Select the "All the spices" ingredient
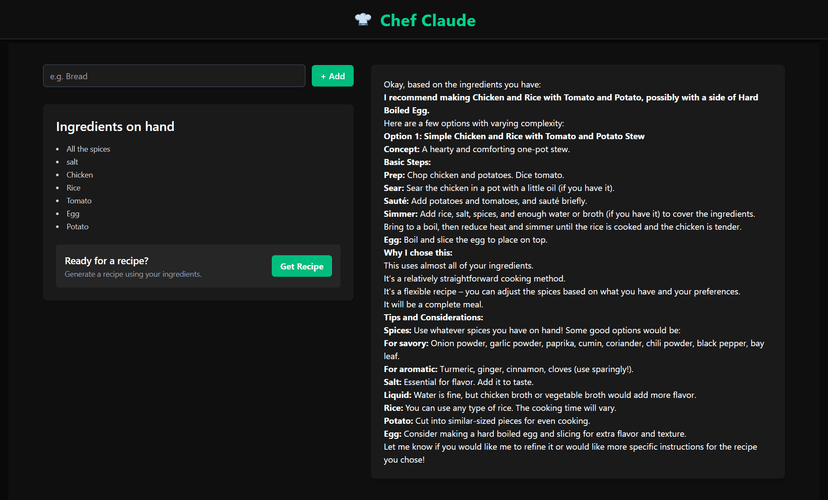 (x=88, y=149)
